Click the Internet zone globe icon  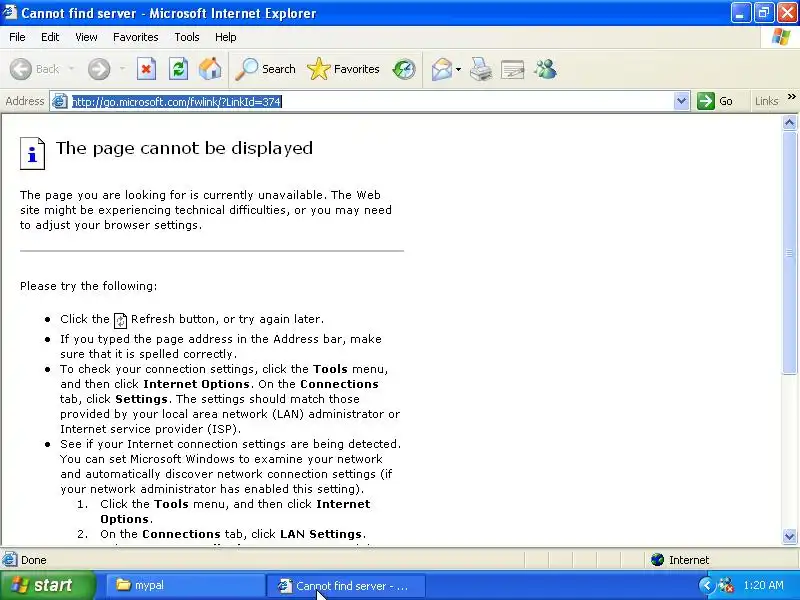657,560
